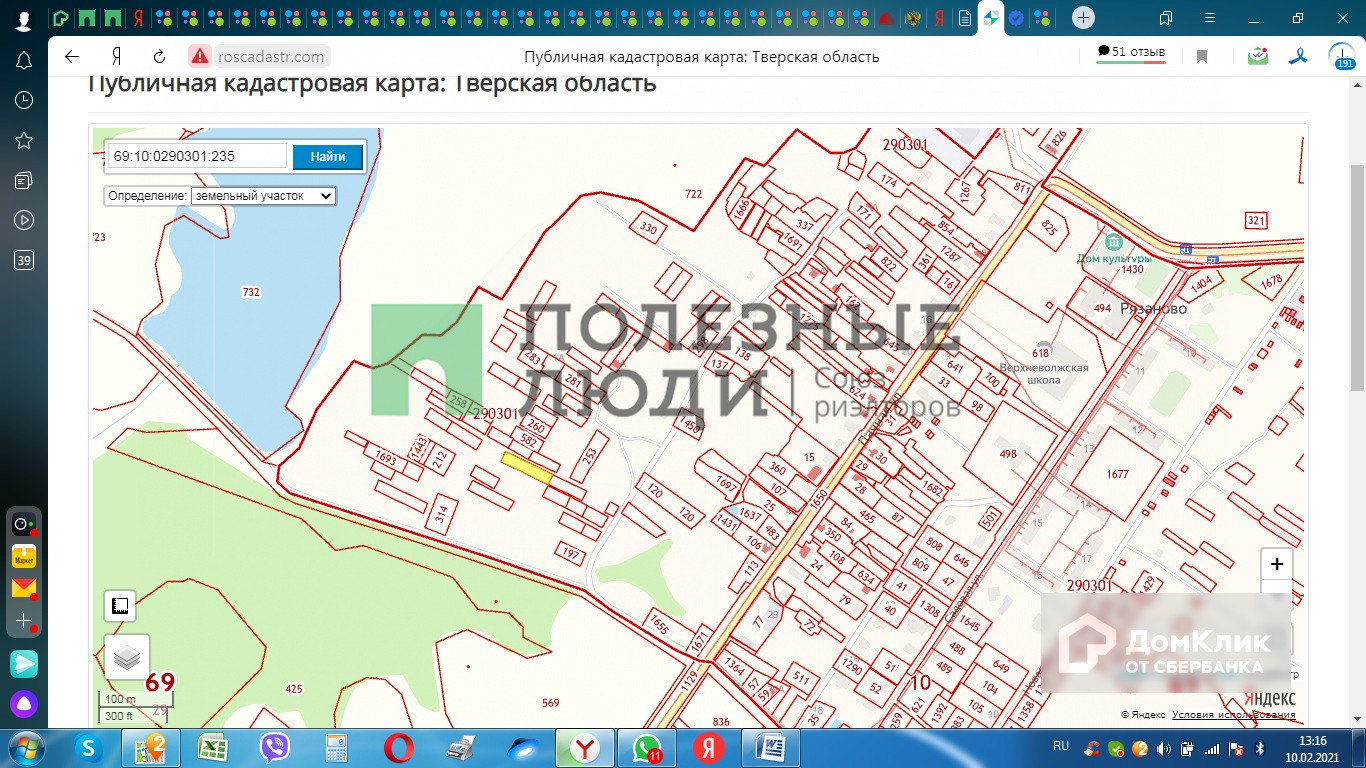1366x768 pixels.
Task: Switch to WhatsApp in the taskbar
Action: tap(647, 748)
